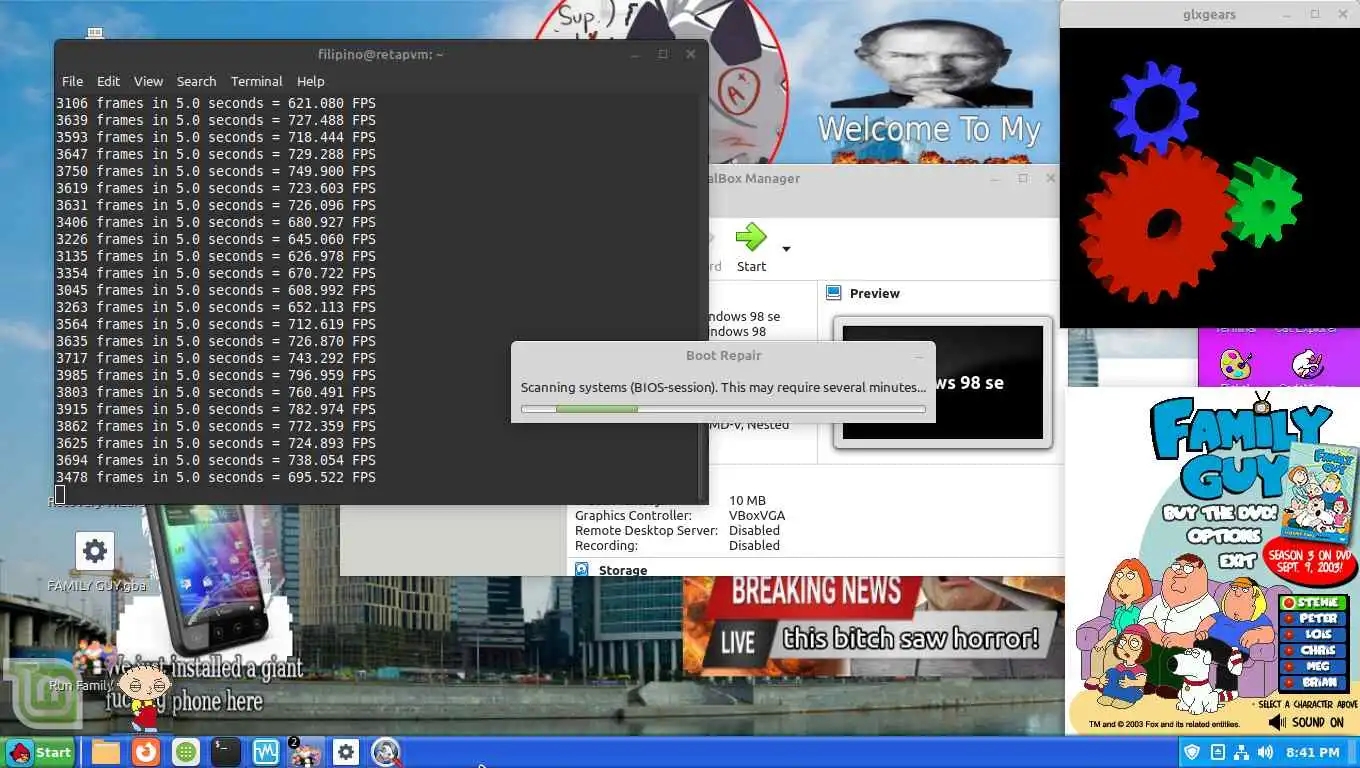Screen dimensions: 1360x768
Task: Click the FAMILY GUY.gba desktop gear icon
Action: [95, 550]
